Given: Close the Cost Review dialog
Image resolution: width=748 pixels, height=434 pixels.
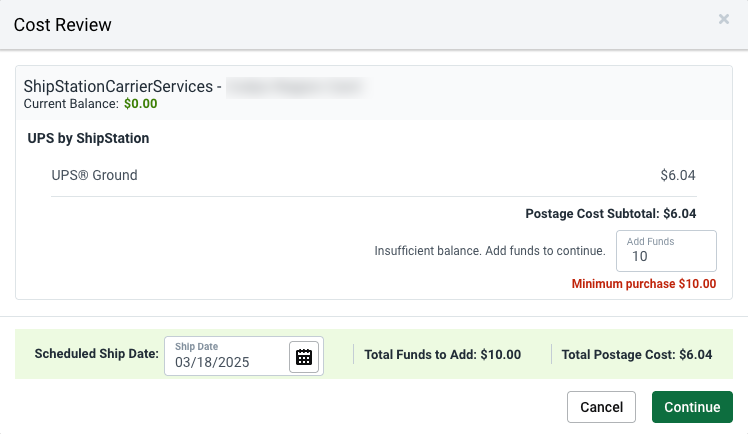Looking at the screenshot, I should 724,19.
